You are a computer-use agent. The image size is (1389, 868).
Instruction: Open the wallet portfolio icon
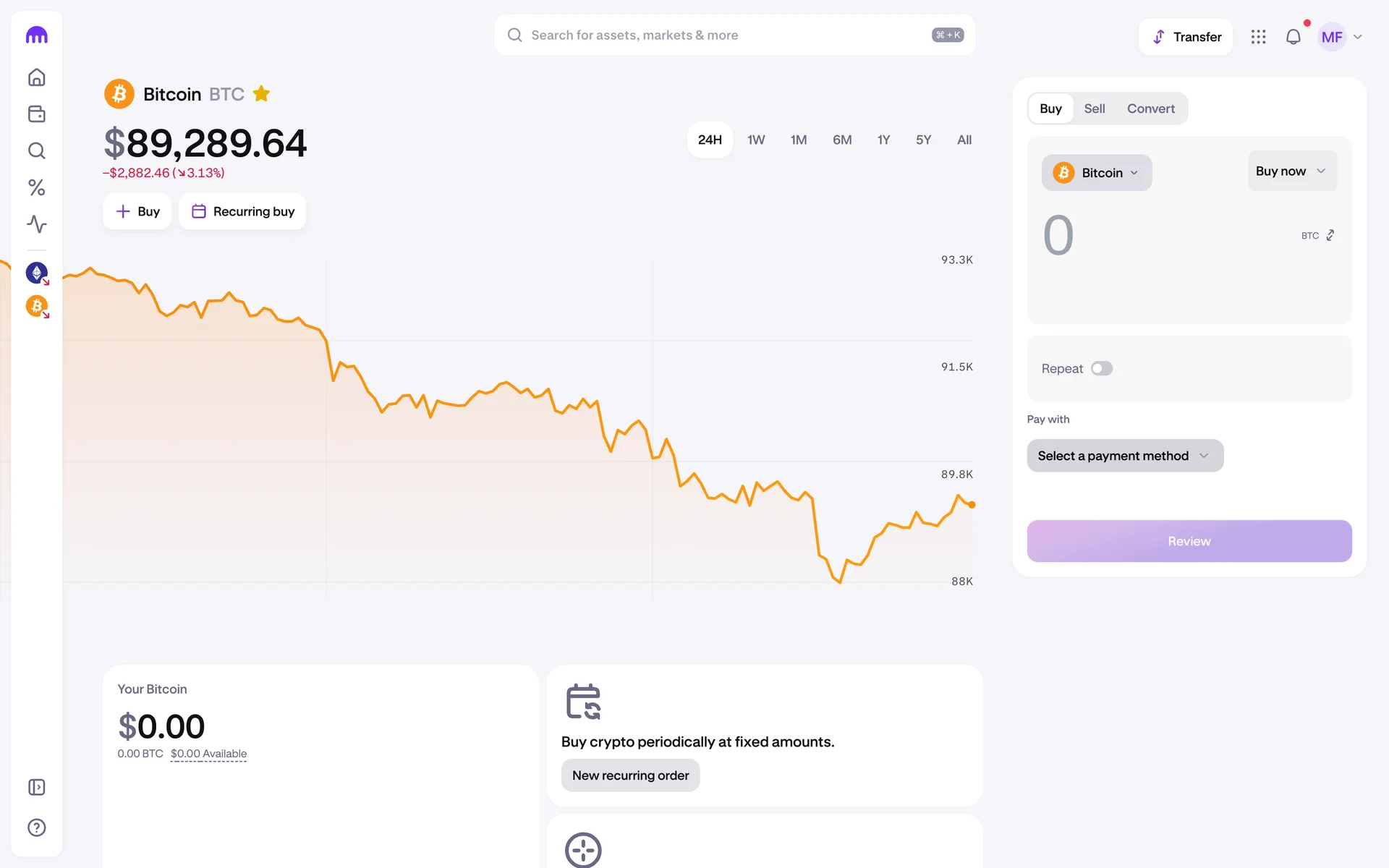pos(36,114)
